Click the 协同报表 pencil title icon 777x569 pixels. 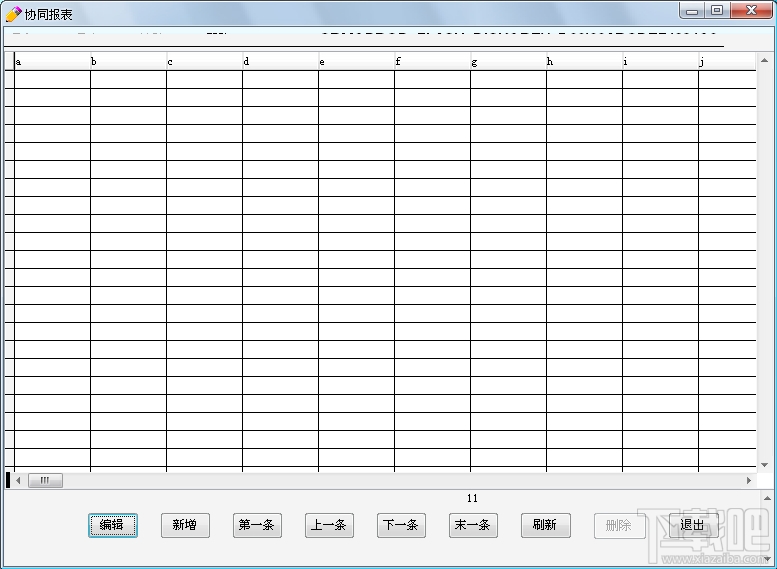[13, 14]
